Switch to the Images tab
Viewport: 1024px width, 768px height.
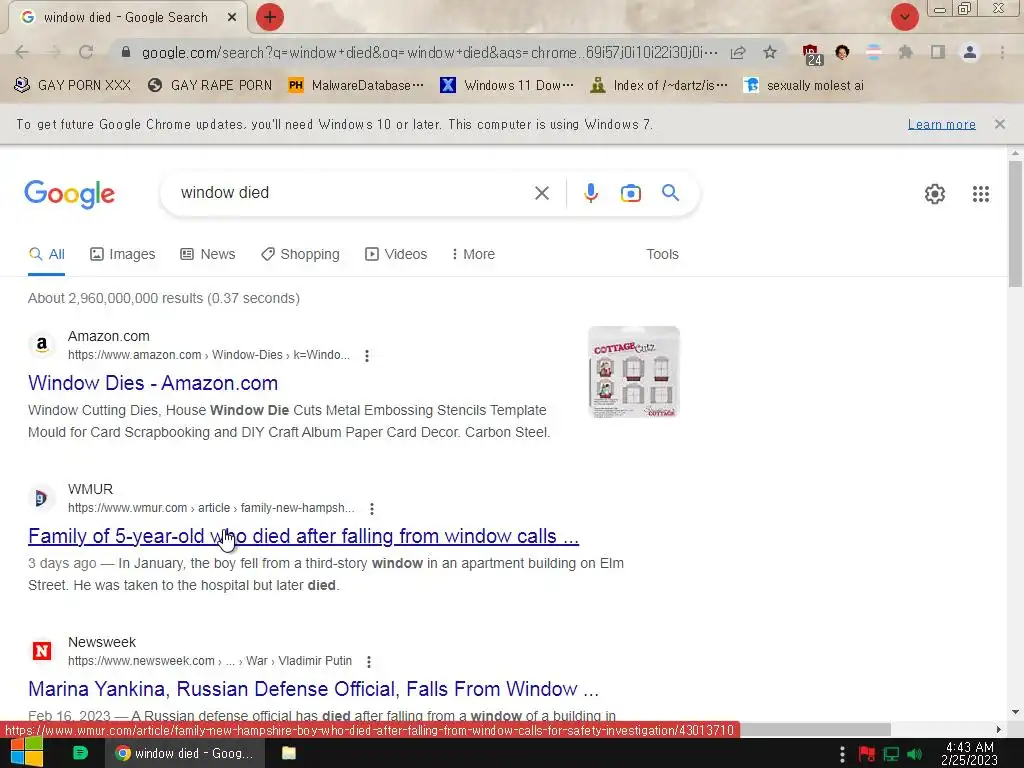click(122, 255)
